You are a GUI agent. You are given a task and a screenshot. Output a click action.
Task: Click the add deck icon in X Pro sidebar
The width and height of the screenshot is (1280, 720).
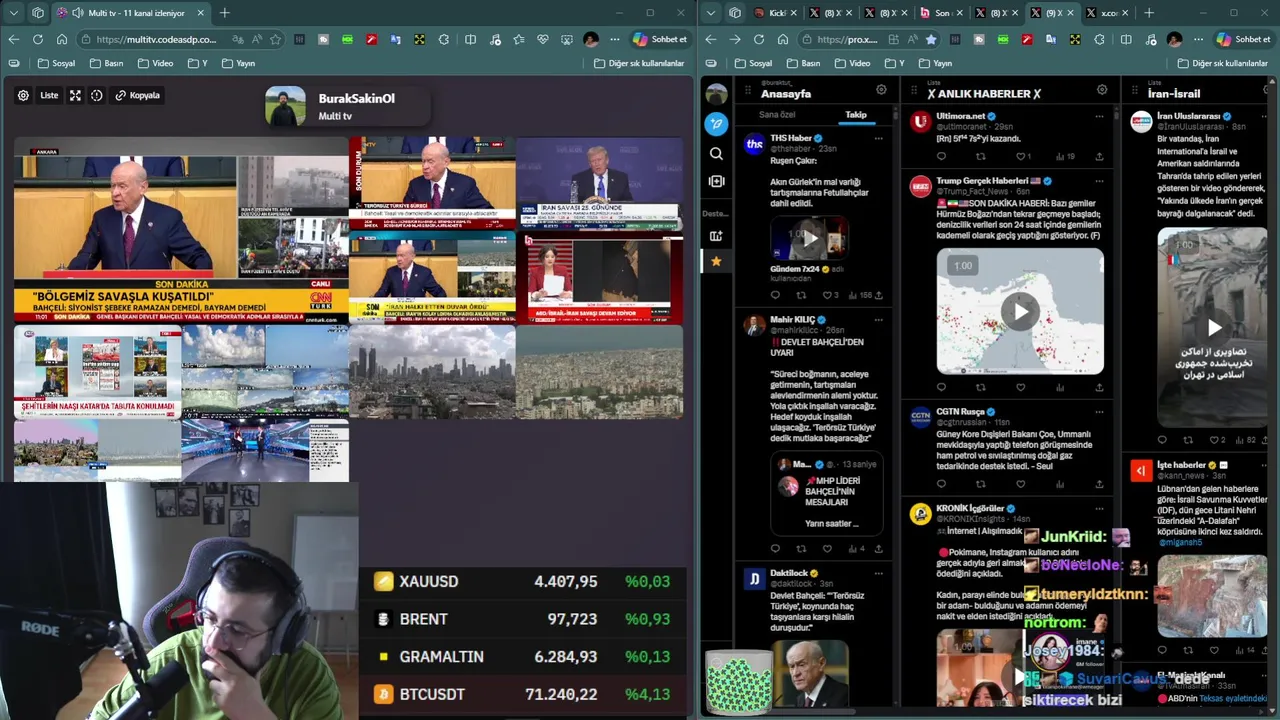point(716,236)
